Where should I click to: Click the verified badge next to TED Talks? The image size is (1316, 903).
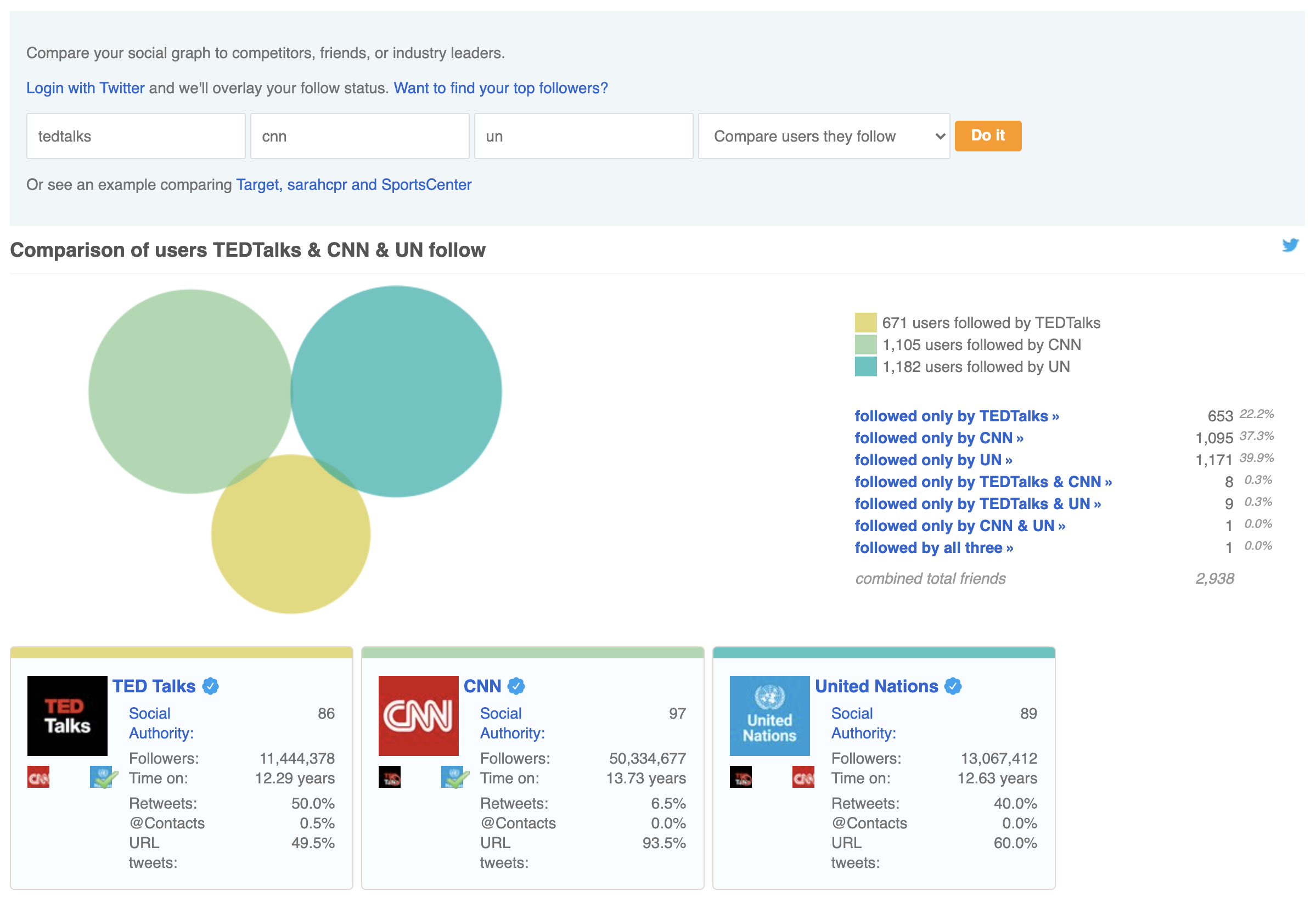pyautogui.click(x=211, y=686)
